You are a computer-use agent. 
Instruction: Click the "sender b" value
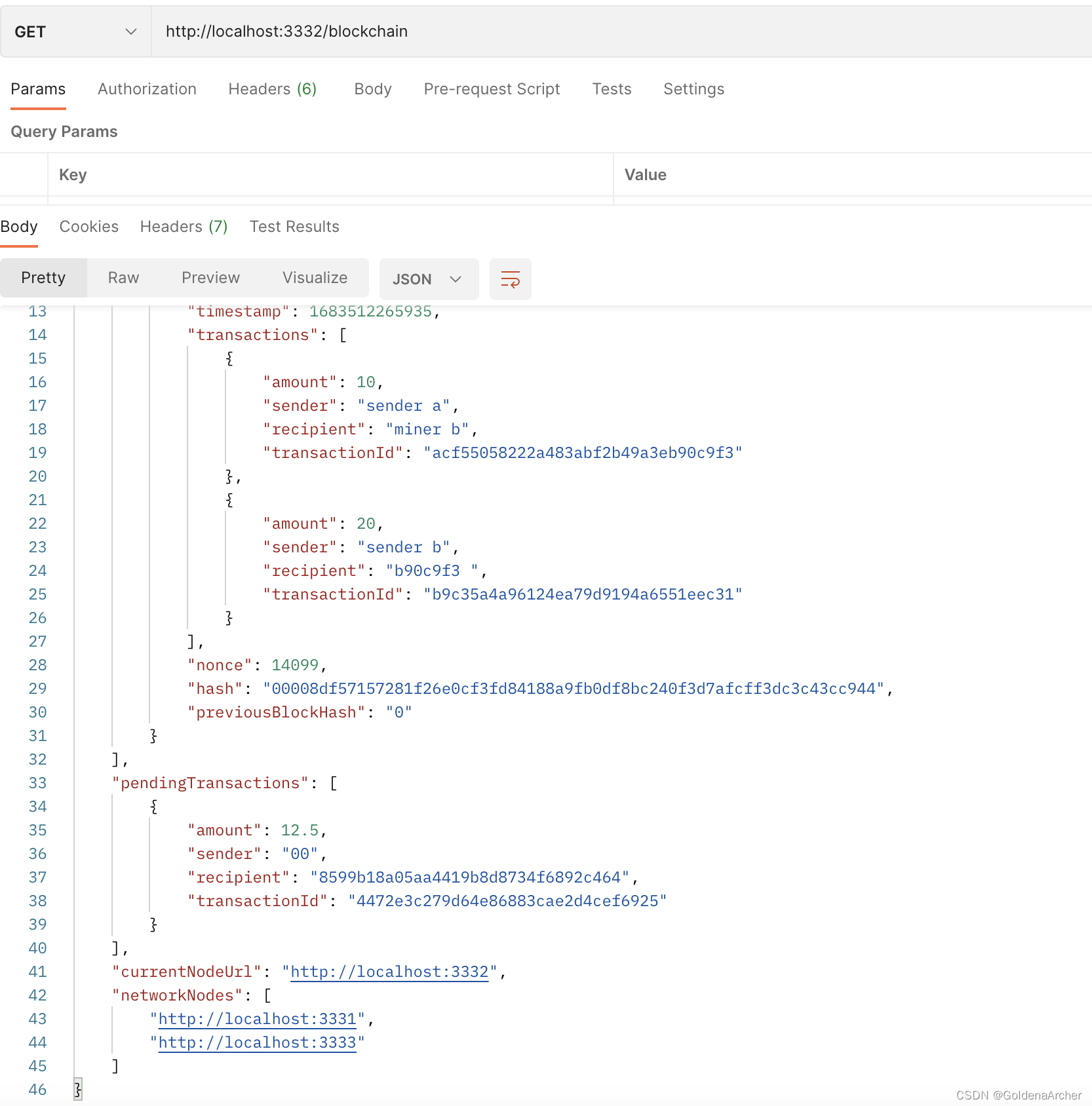coord(404,547)
